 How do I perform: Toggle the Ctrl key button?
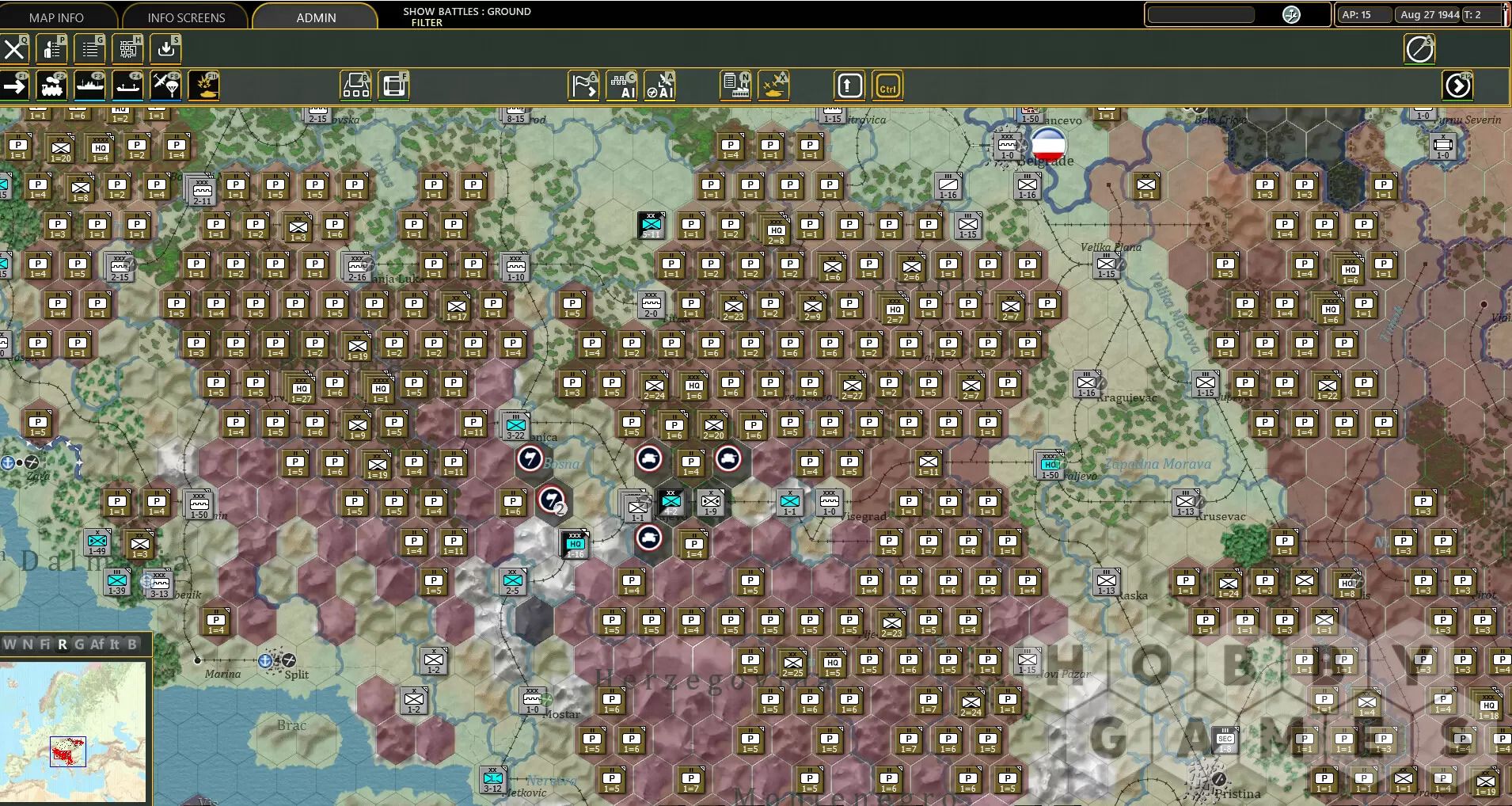point(887,86)
